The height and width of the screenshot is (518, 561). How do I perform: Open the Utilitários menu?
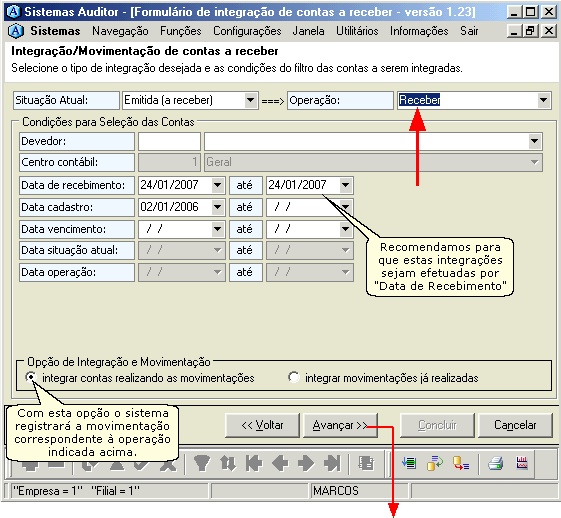pos(357,31)
